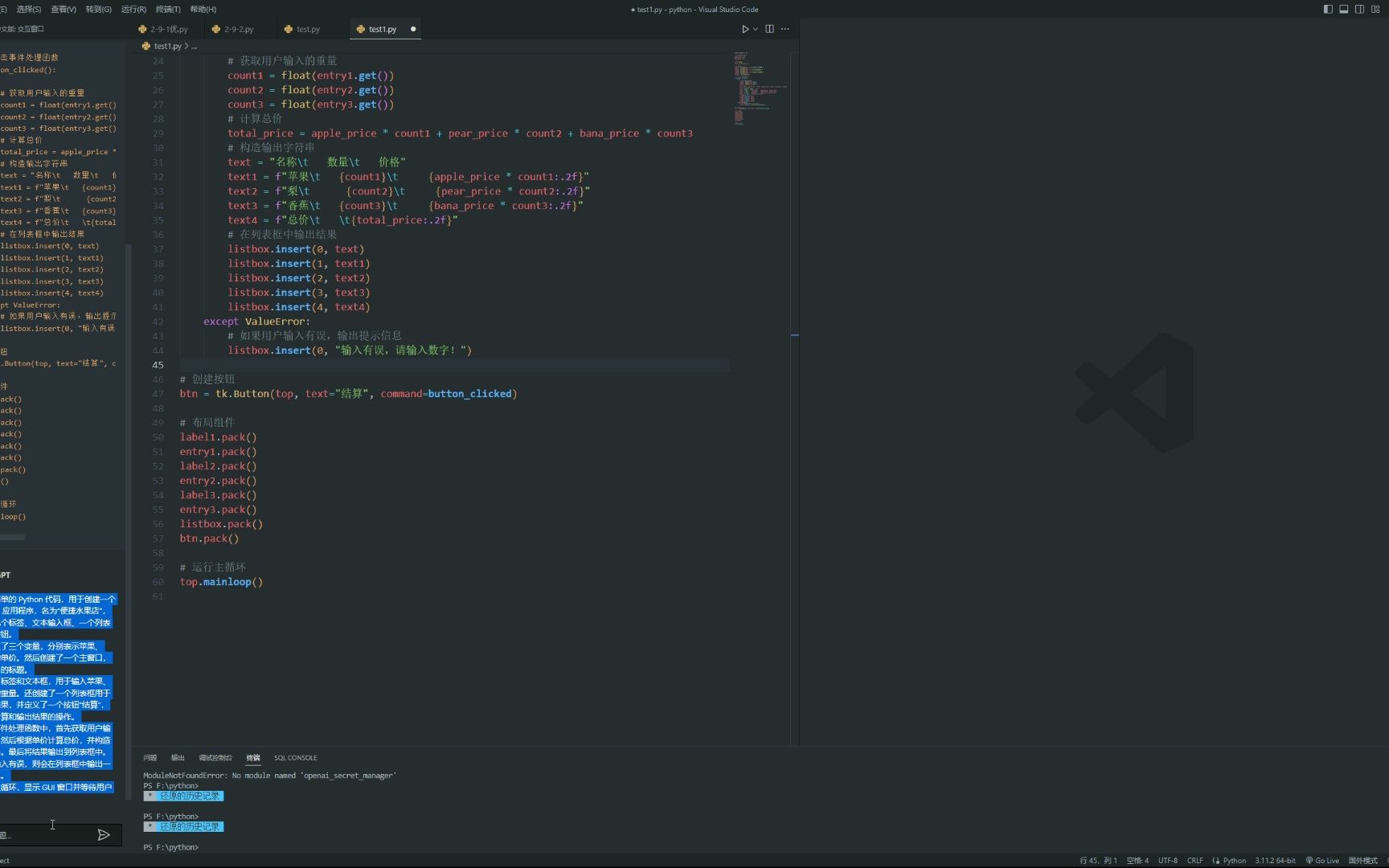Screen dimensions: 1389x868
Task: Open the 调试控制台 panel tab
Action: click(215, 758)
